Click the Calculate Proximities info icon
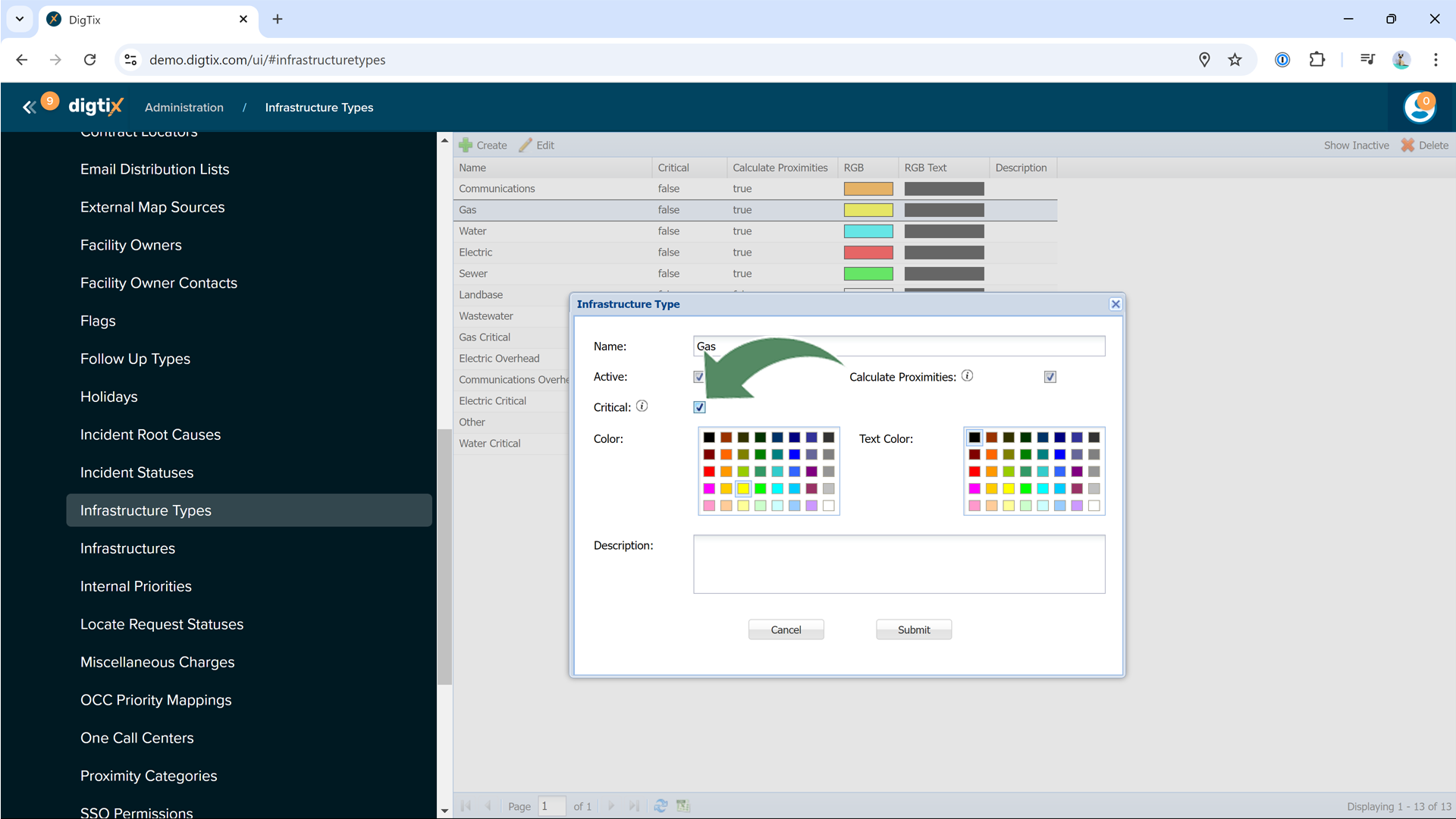Screen dimensions: 1456x819 [x=968, y=376]
